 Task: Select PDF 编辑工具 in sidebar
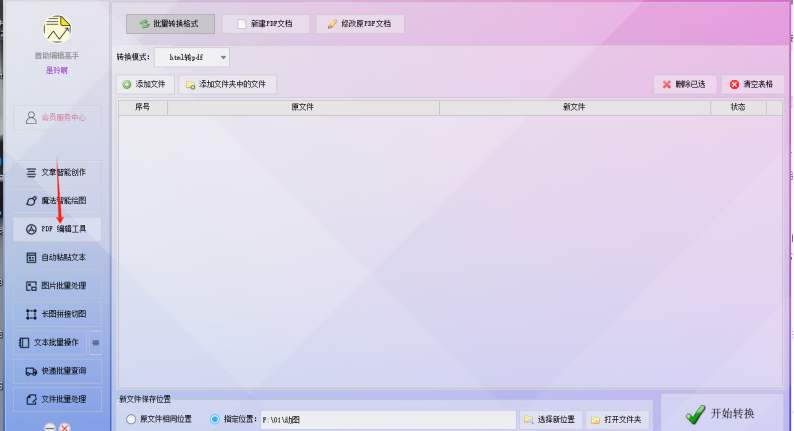pyautogui.click(x=57, y=229)
